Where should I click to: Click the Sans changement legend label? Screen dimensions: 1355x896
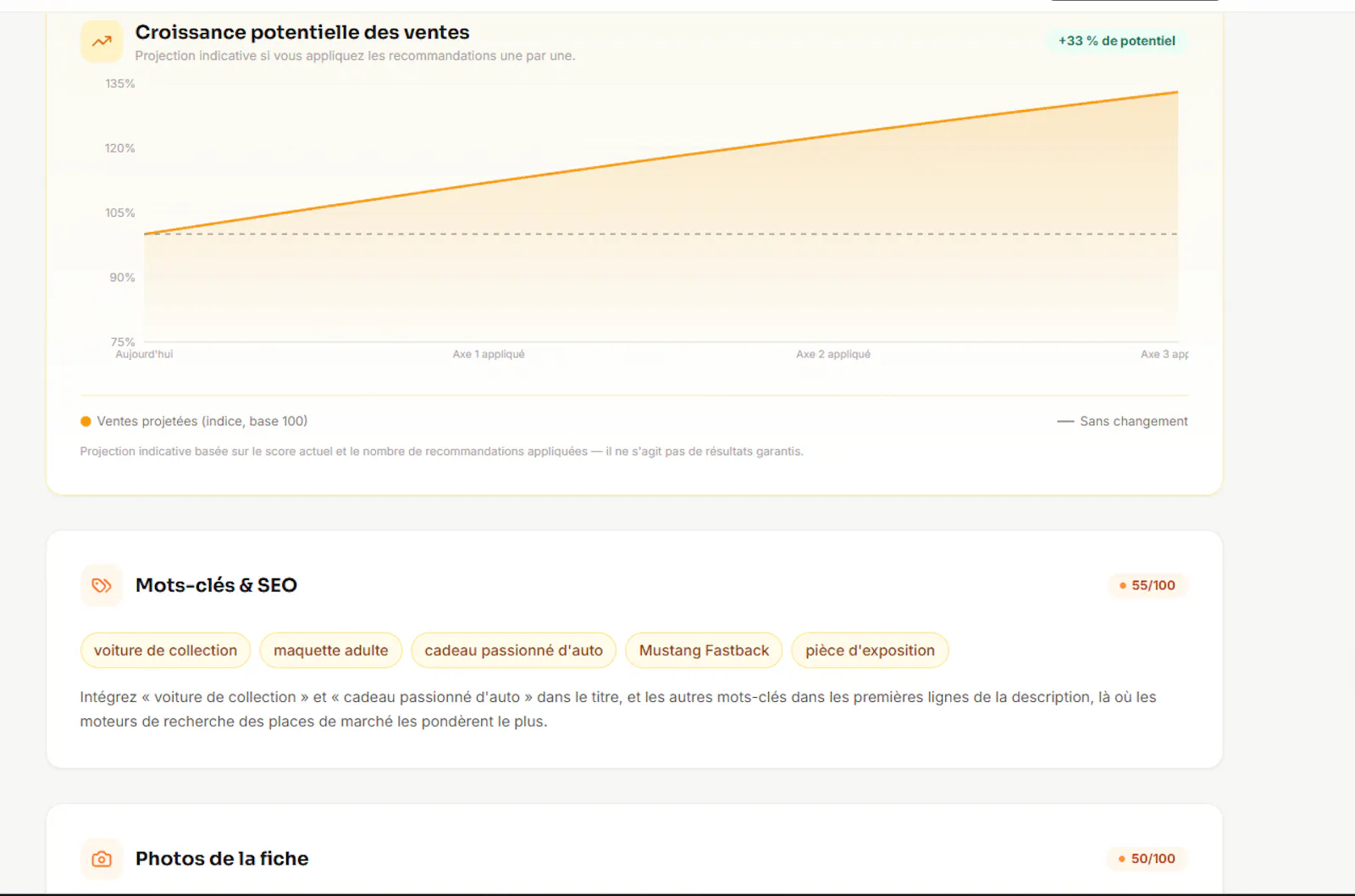tap(1134, 421)
